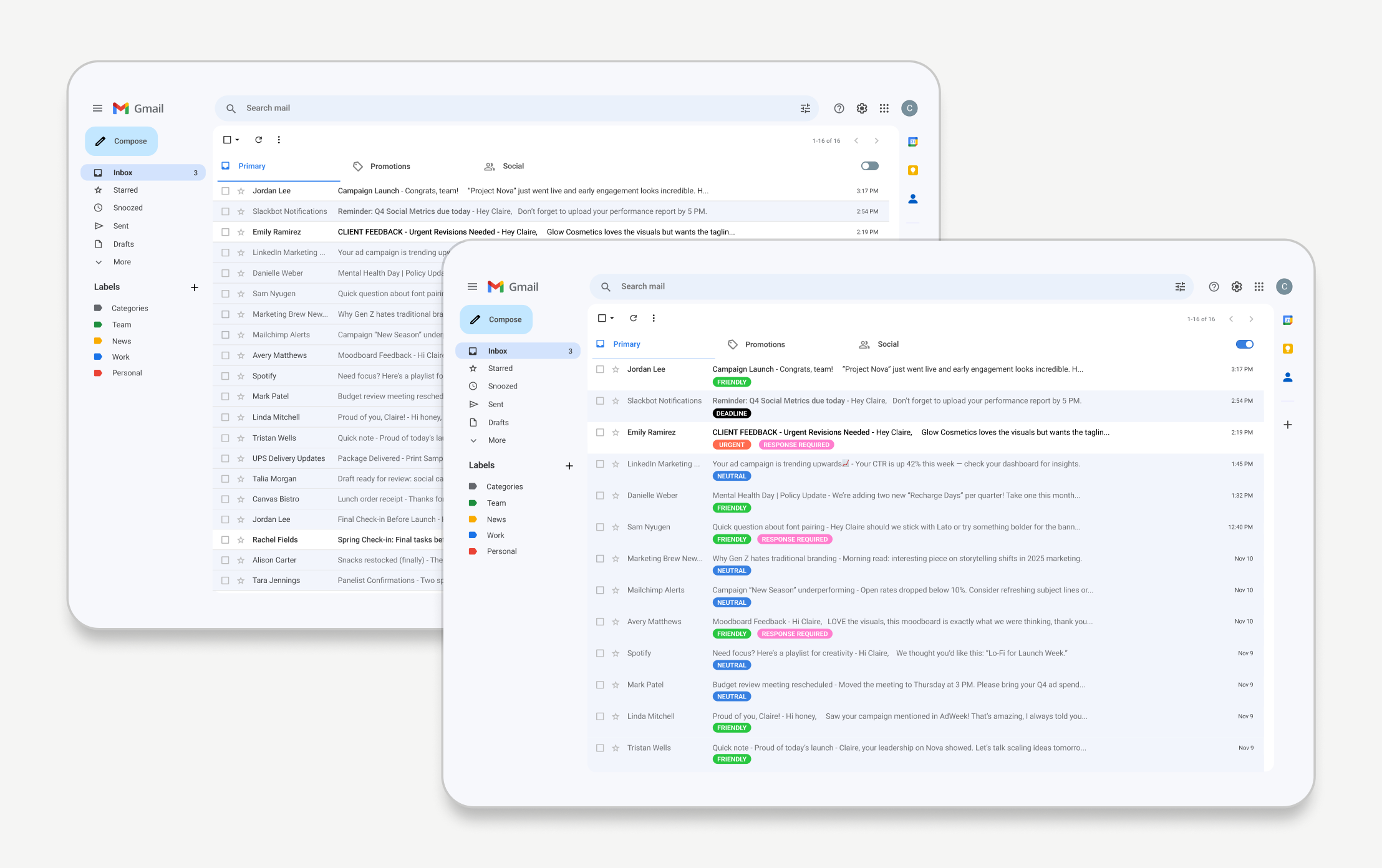Switch to the Promotions tab

click(x=765, y=344)
